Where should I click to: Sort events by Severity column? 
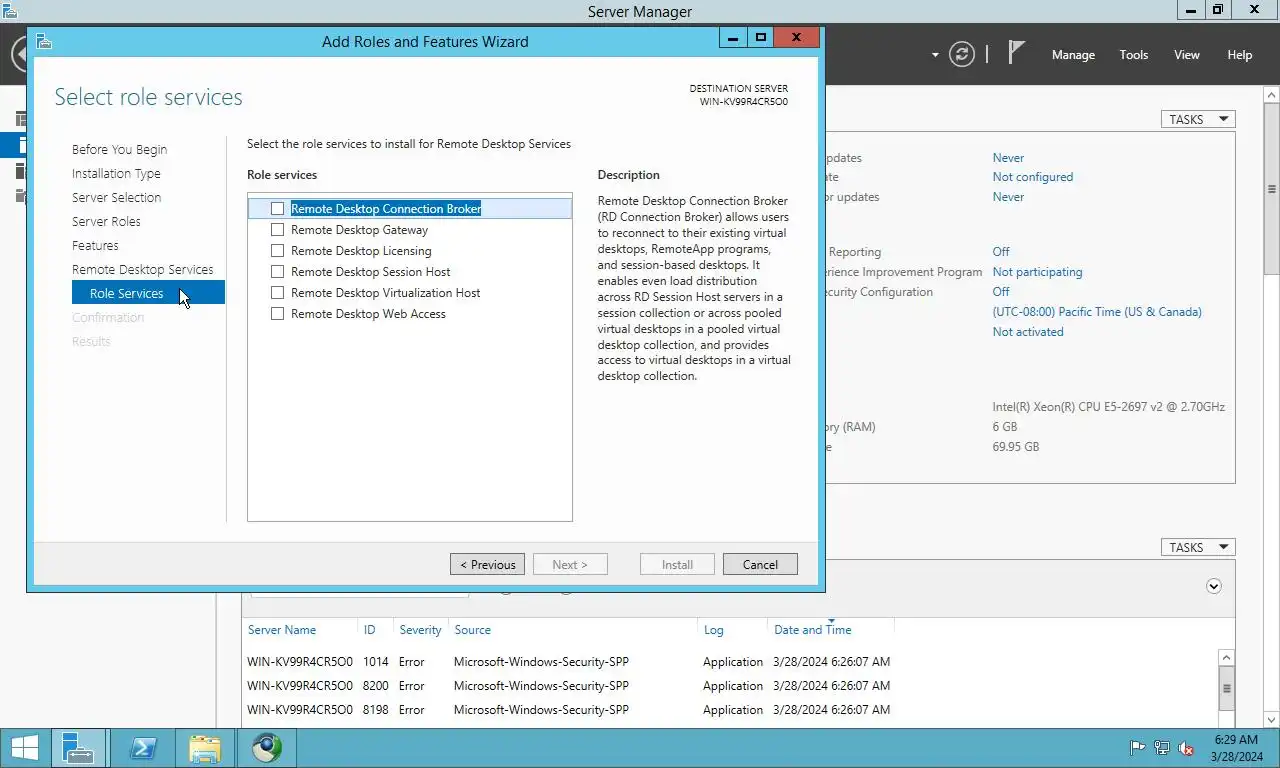420,630
